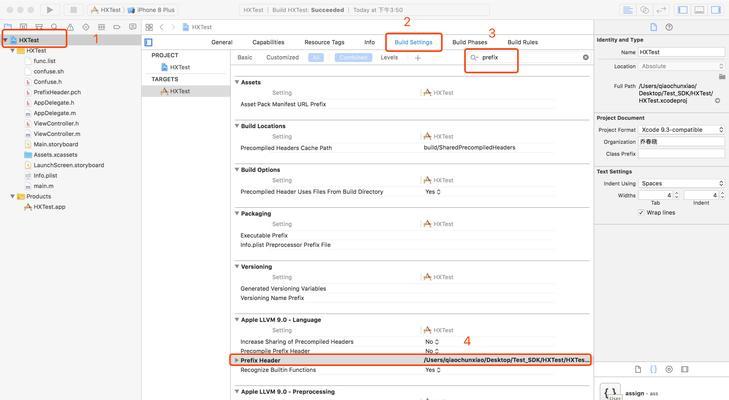Toggle the Wrap lines checkbox

point(641,213)
